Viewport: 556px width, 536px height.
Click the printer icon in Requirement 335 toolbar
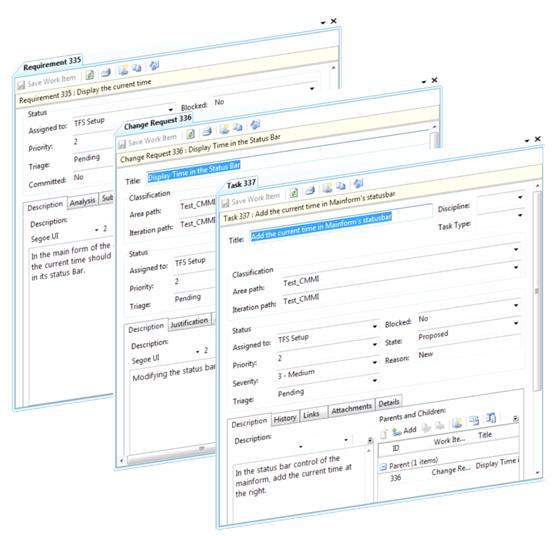tap(106, 73)
